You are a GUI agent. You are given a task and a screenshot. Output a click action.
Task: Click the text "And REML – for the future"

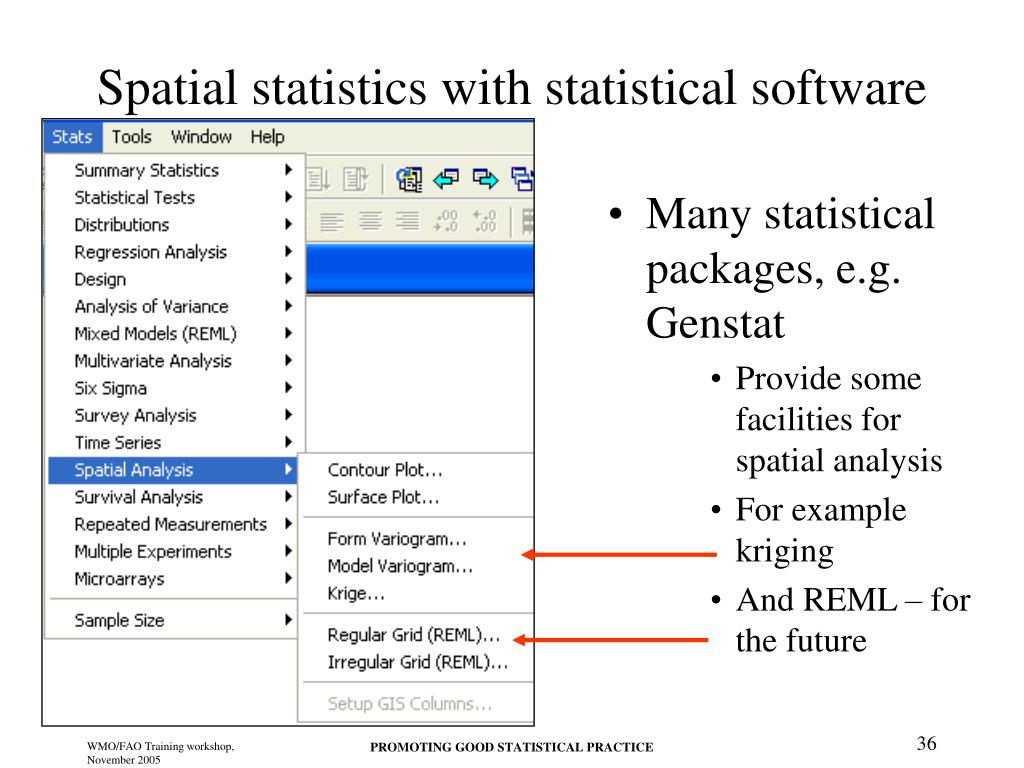(x=853, y=620)
